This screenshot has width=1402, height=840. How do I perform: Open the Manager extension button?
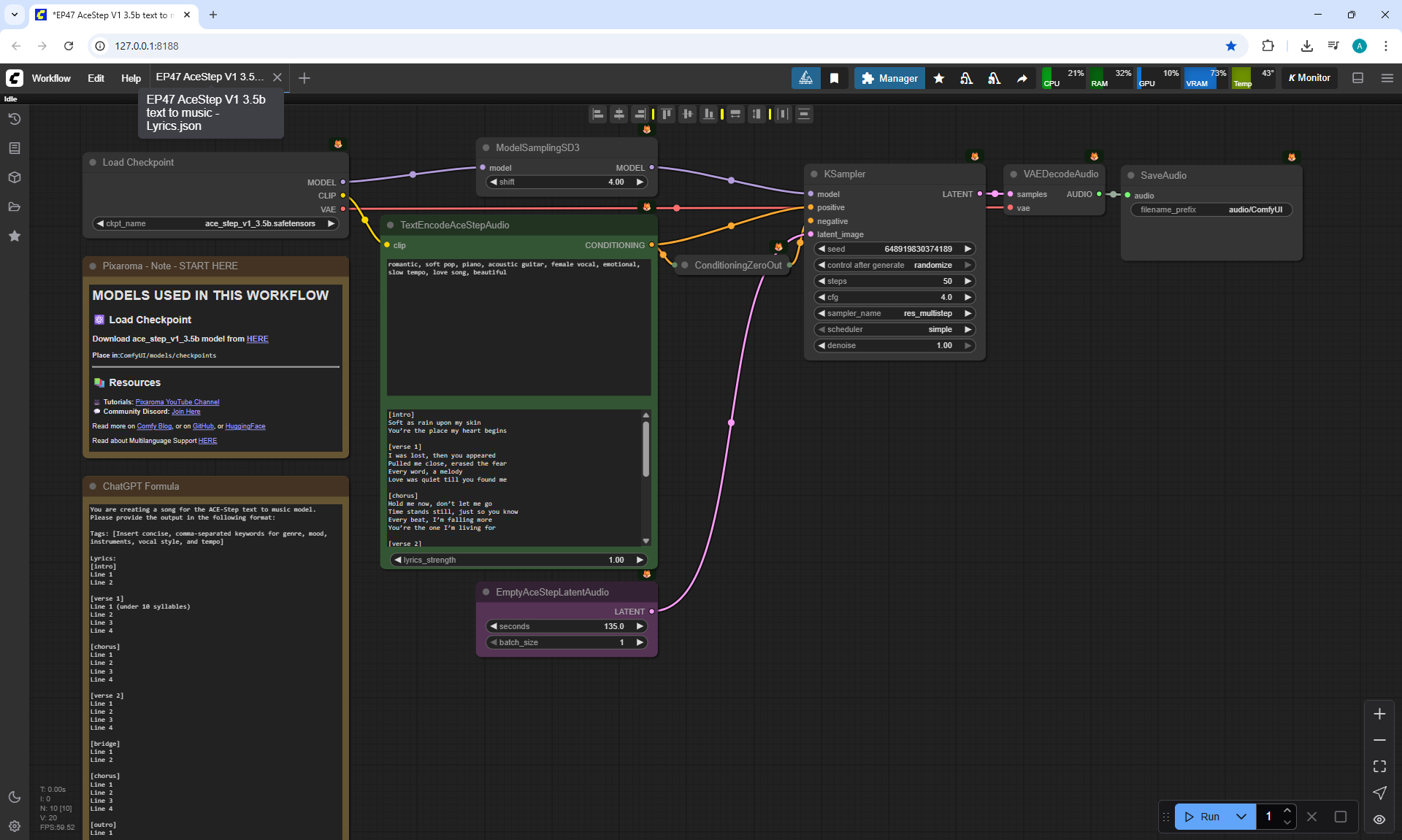(889, 78)
